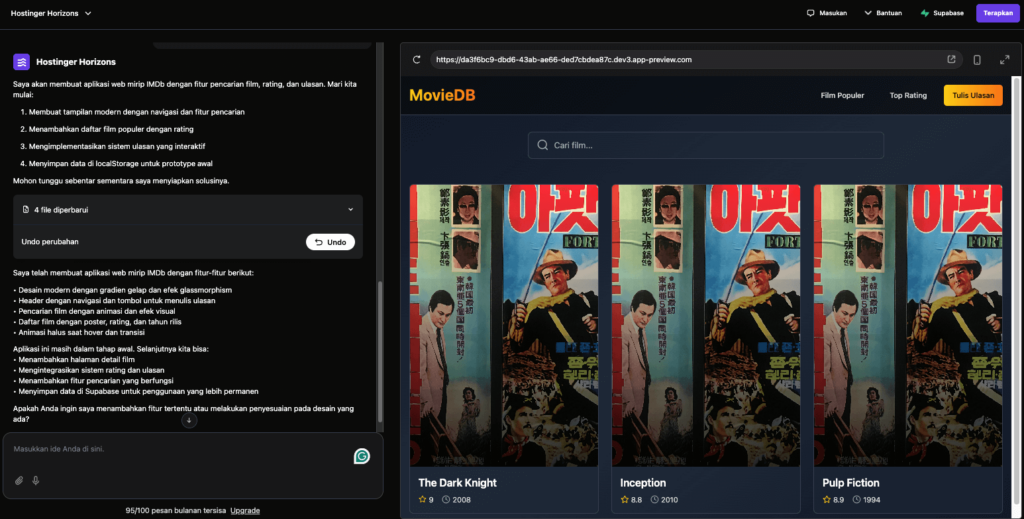
Task: Reload the preview with the refresh icon
Action: (417, 59)
